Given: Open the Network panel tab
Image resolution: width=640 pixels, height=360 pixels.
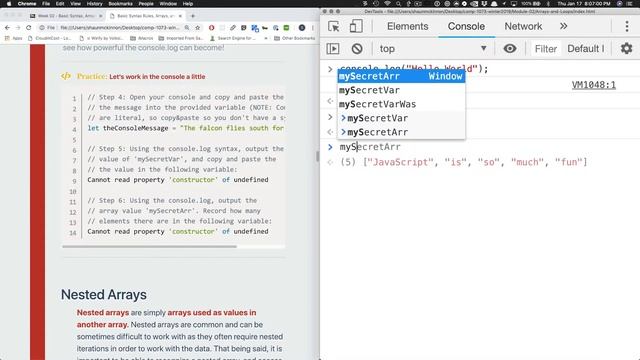Looking at the screenshot, I should click(523, 27).
